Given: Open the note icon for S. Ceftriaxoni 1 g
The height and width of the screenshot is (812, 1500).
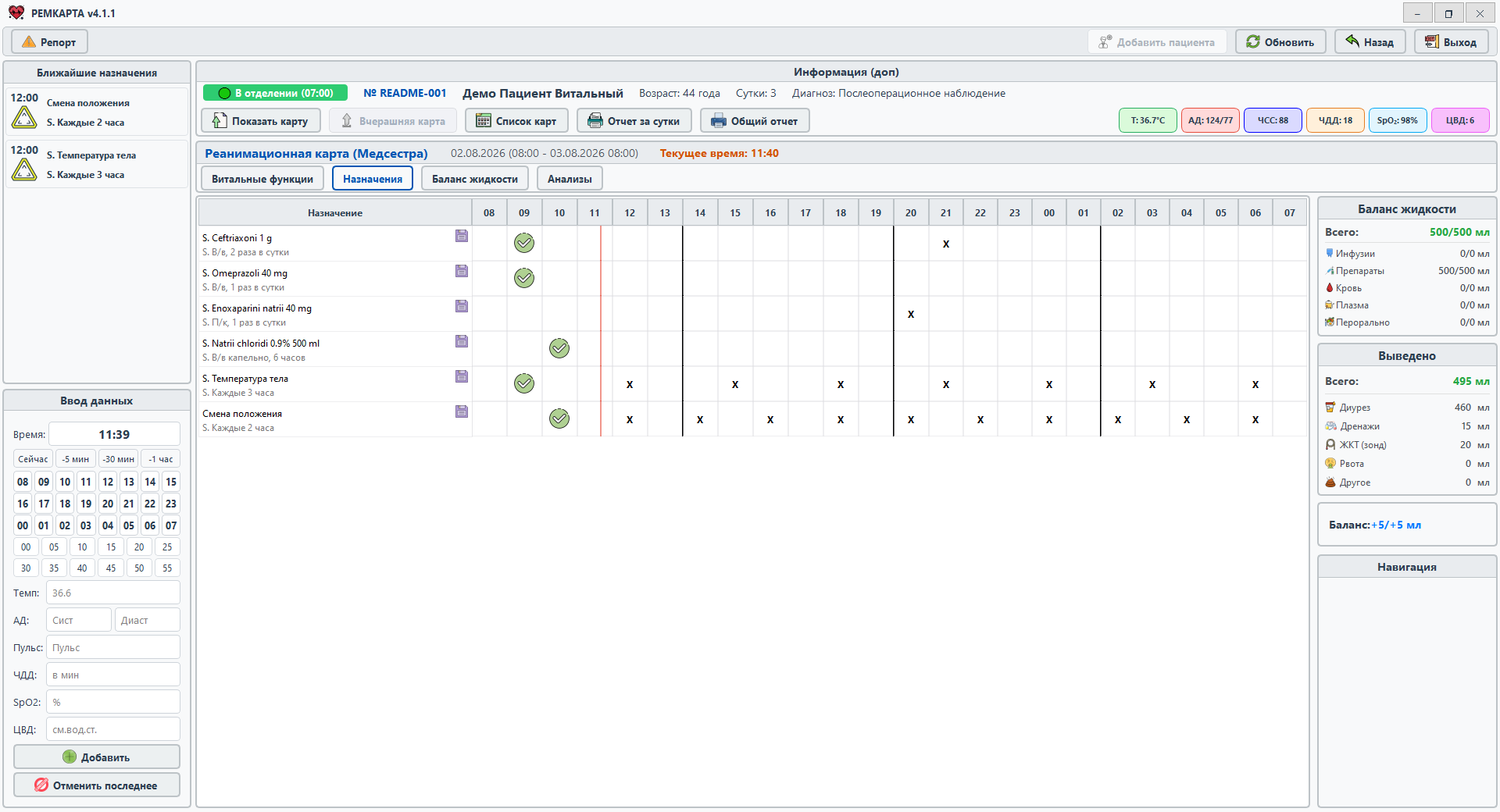Looking at the screenshot, I should coord(462,236).
